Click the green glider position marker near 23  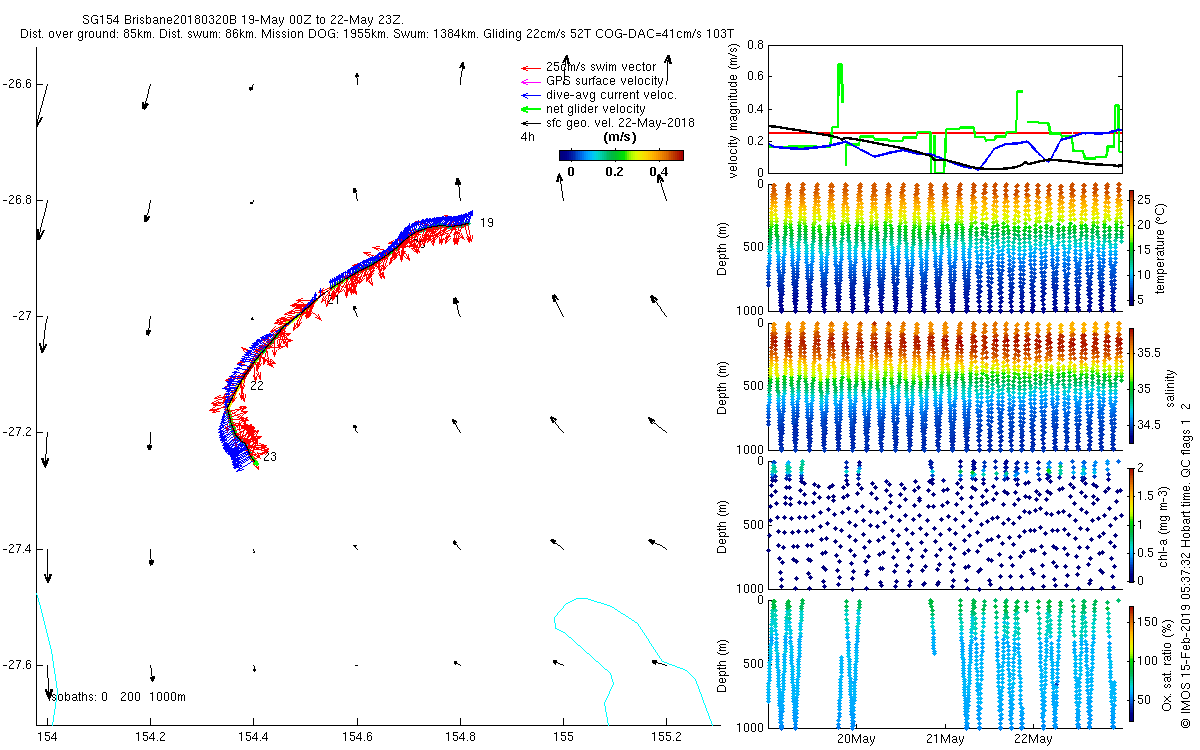(x=256, y=462)
